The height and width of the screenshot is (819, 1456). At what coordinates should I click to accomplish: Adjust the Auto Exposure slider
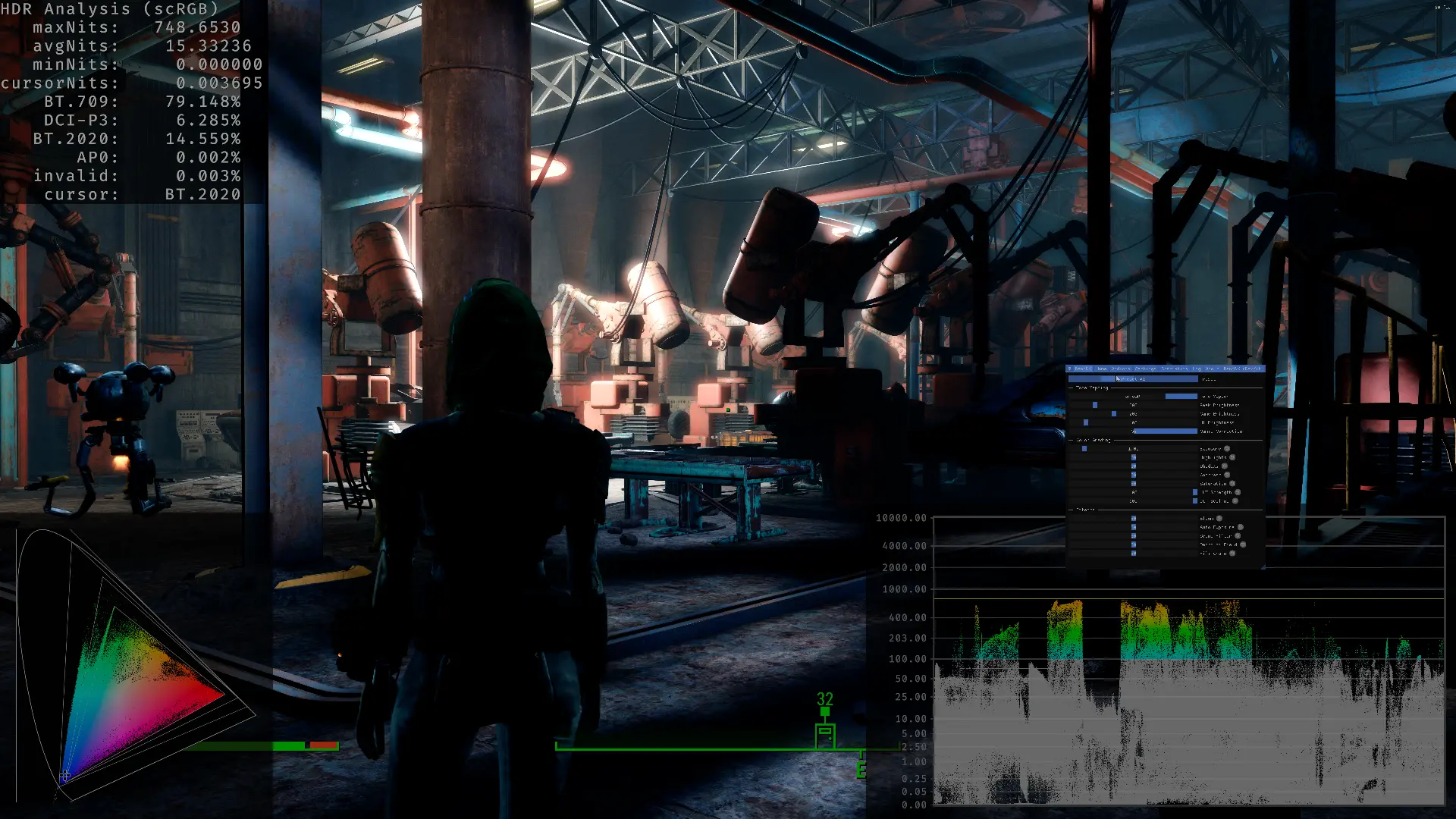[1133, 527]
